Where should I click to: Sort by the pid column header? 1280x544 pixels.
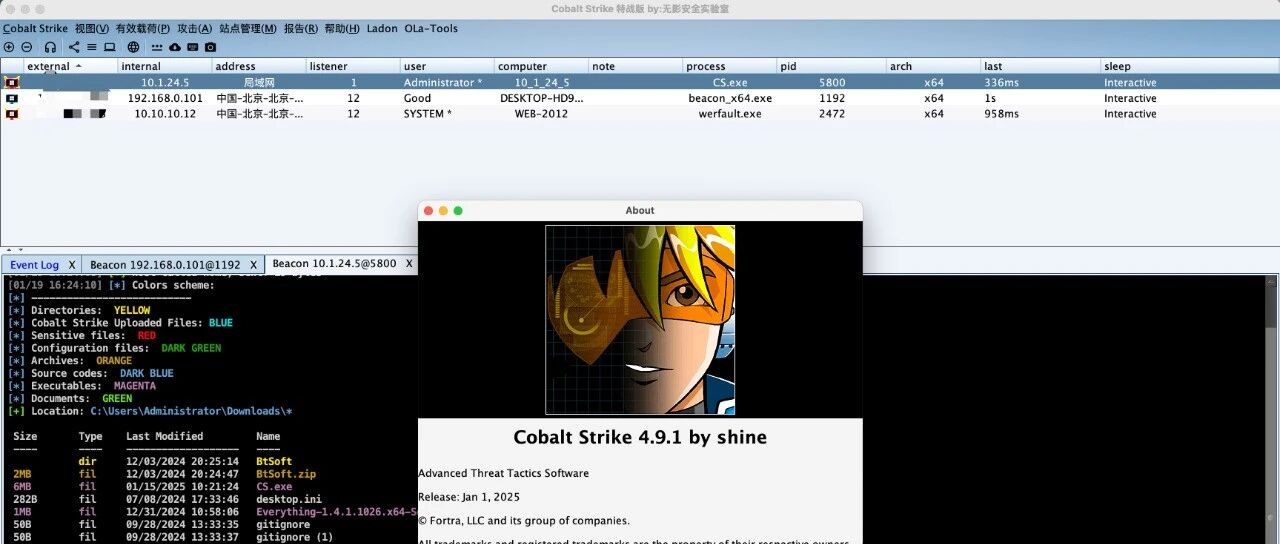[832, 66]
